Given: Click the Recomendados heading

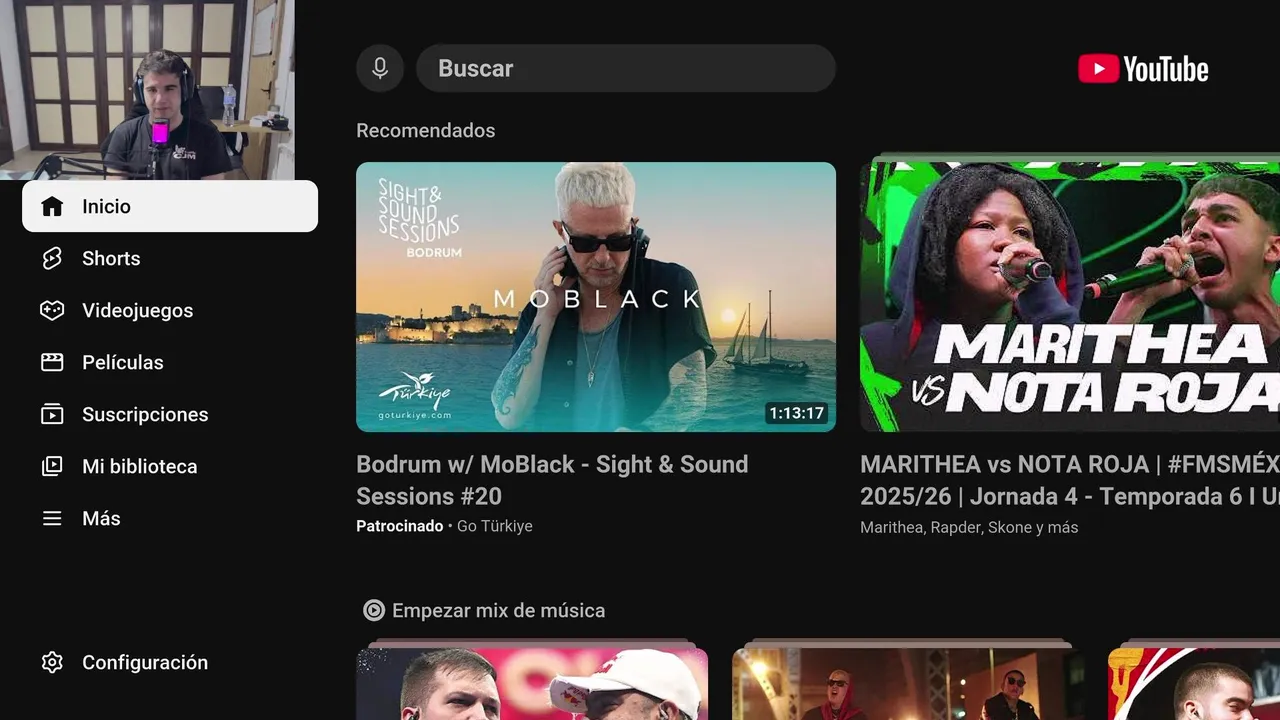Looking at the screenshot, I should (x=425, y=130).
